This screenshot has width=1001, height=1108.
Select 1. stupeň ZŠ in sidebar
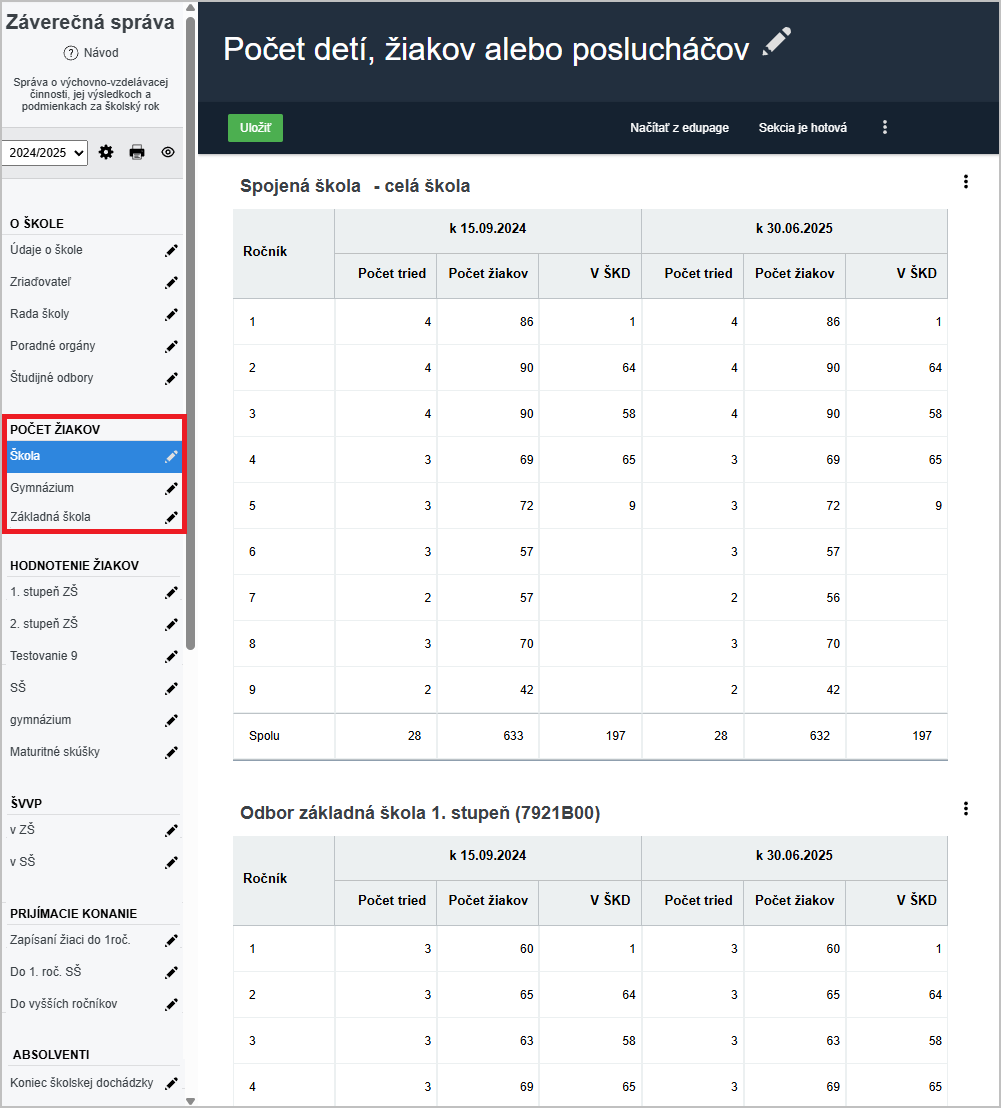[44, 592]
